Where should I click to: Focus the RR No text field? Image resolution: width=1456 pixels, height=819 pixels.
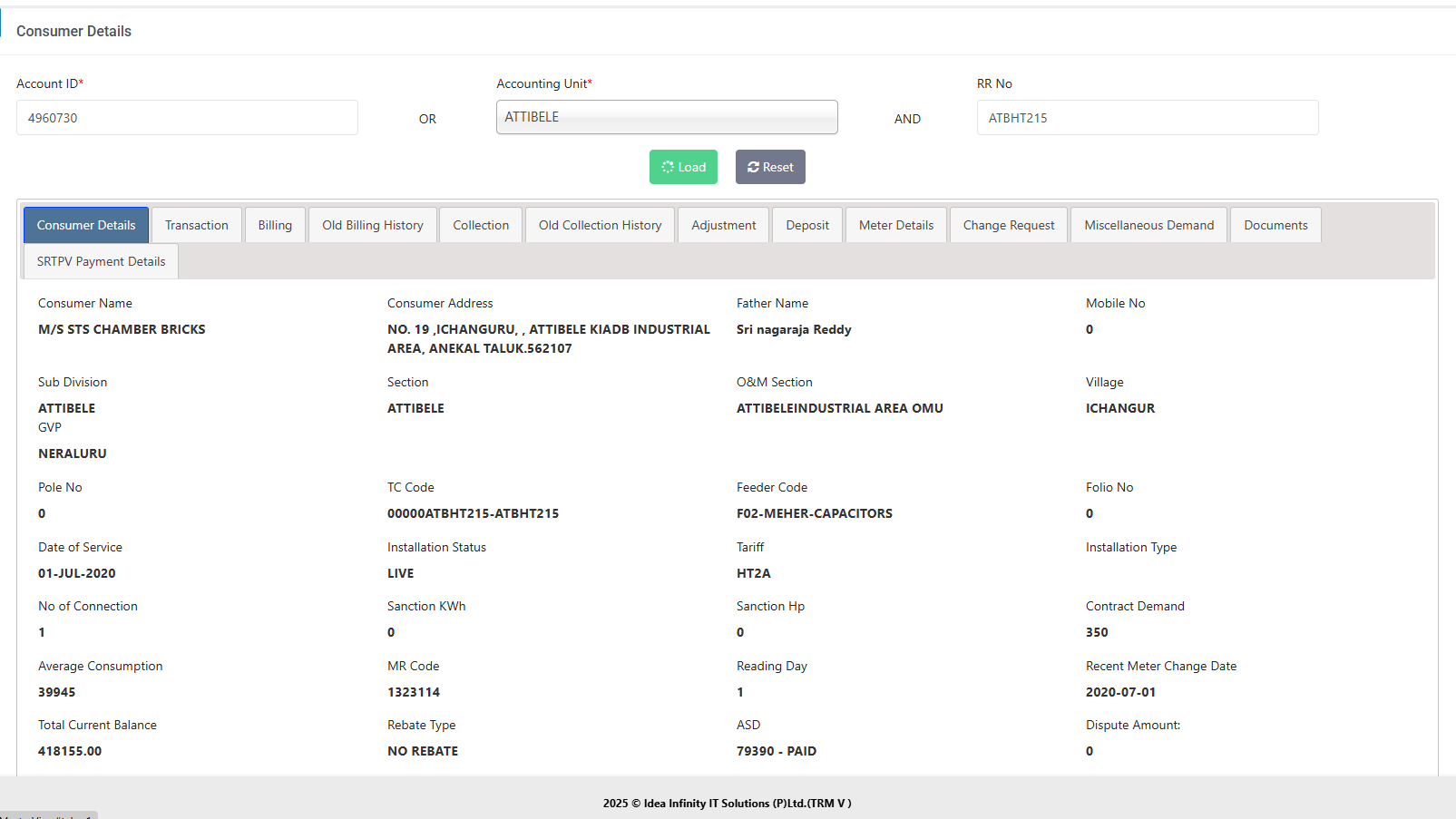coord(1147,118)
